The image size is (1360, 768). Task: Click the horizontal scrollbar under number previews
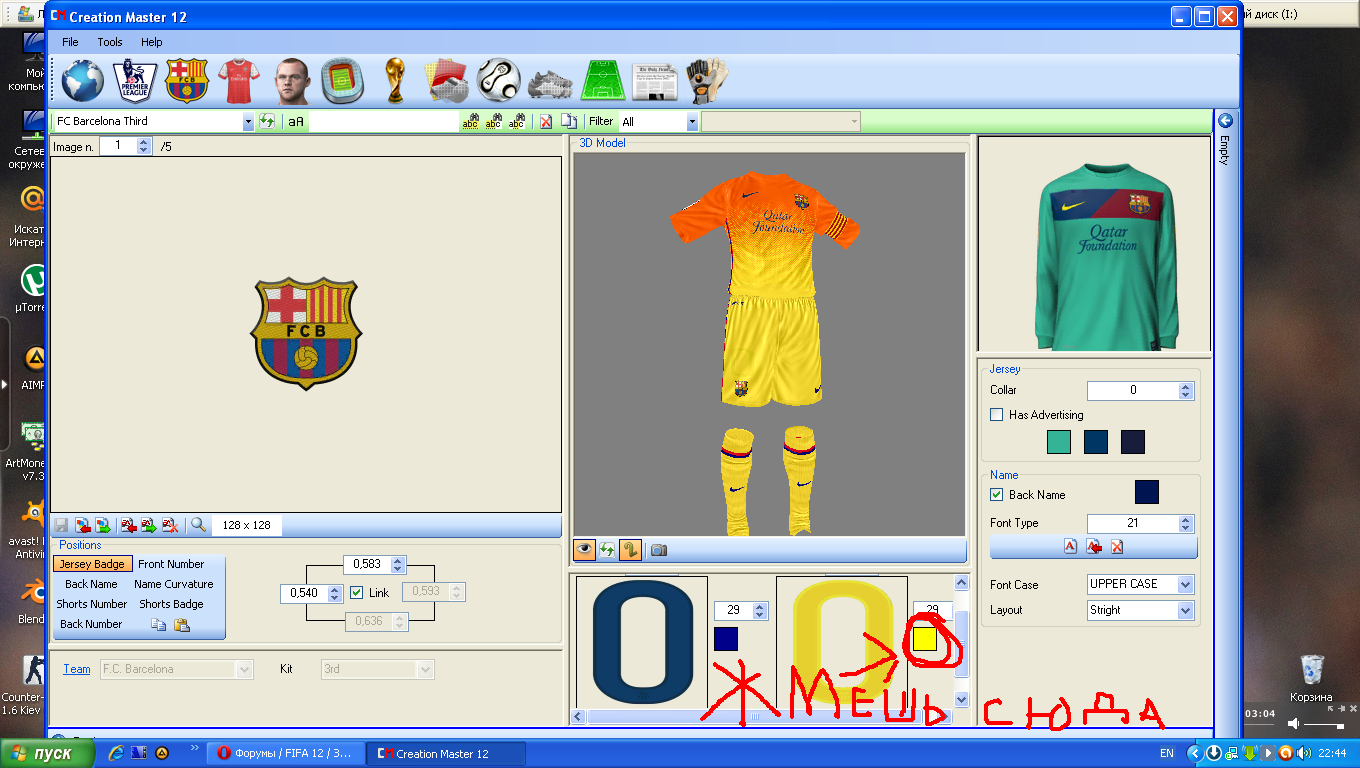[x=763, y=717]
